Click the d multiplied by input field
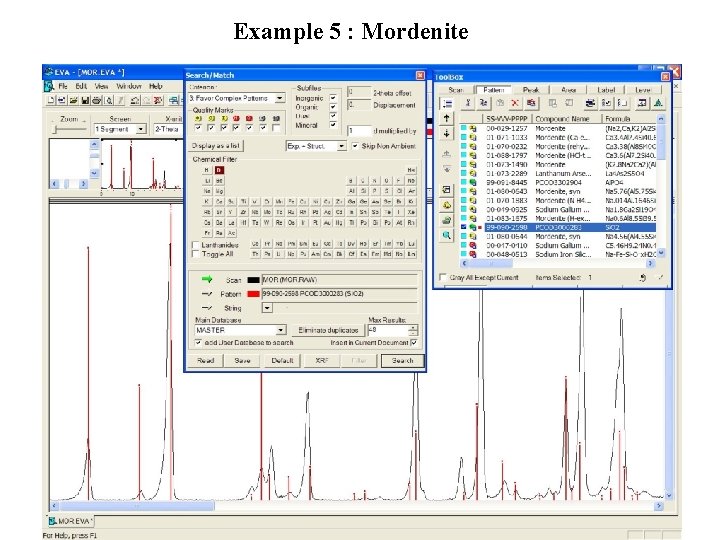 tap(359, 131)
